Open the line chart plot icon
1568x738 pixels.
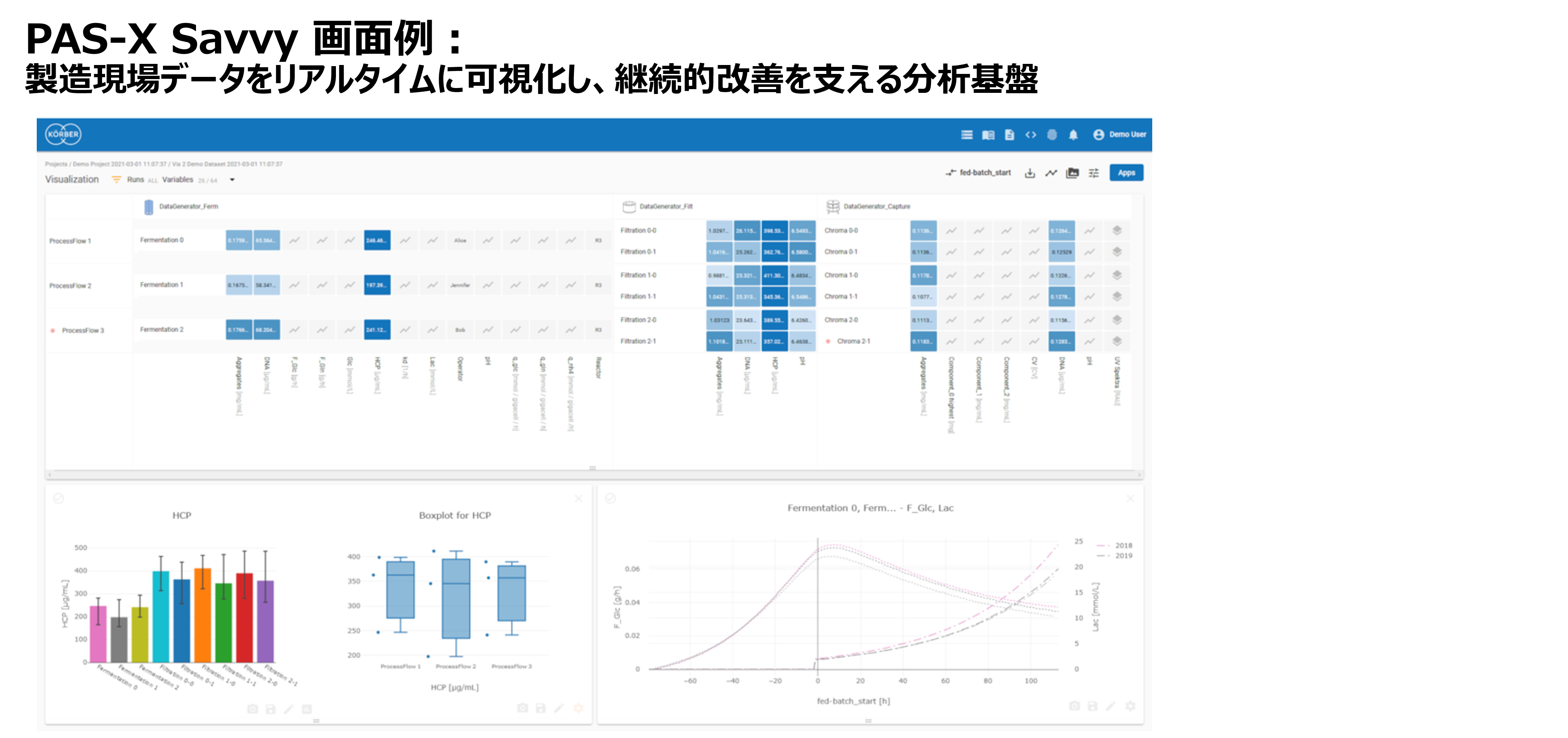(x=1051, y=173)
